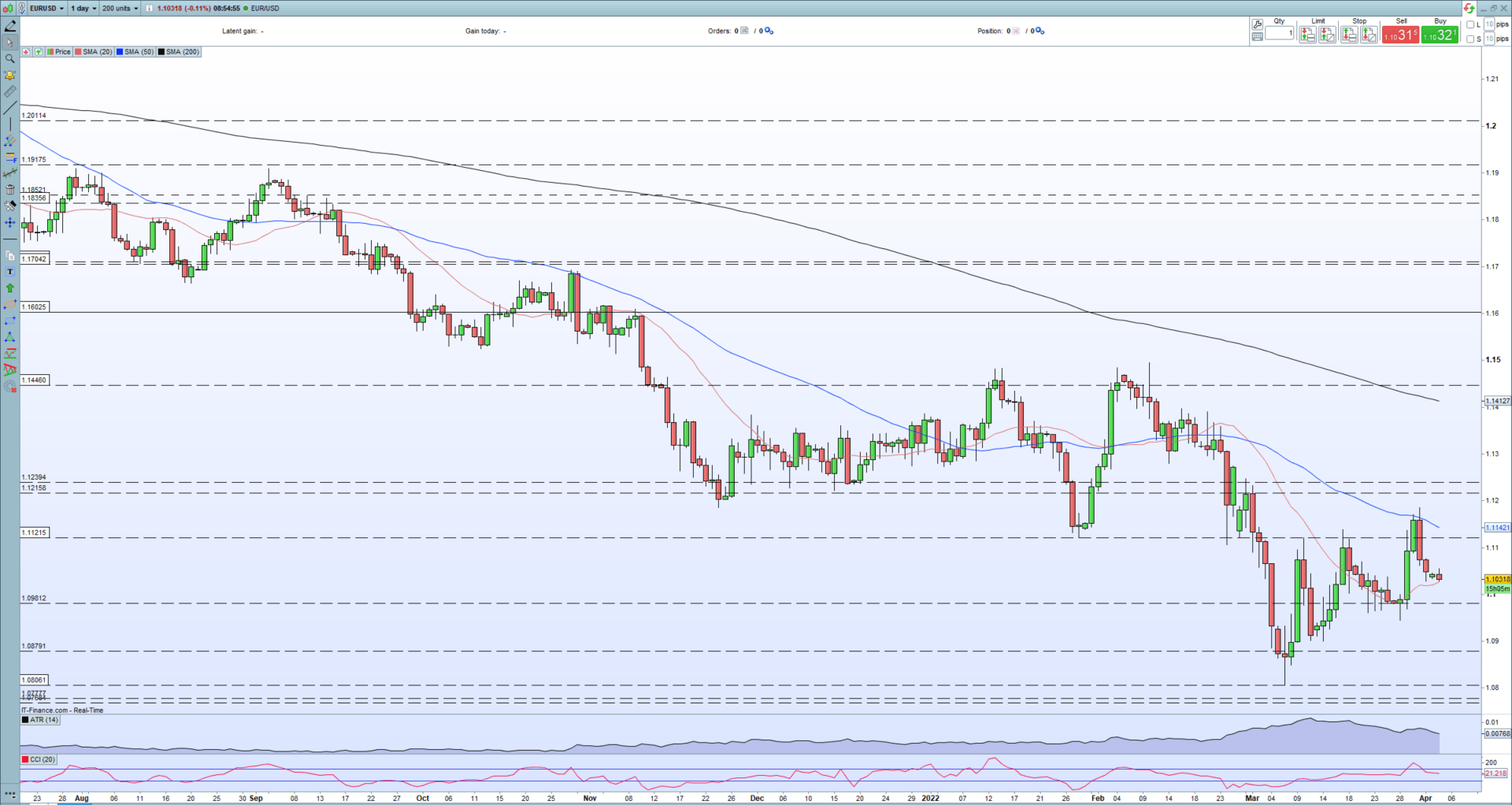The height and width of the screenshot is (805, 1512).
Task: Click the Price indicator label
Action: click(x=59, y=52)
